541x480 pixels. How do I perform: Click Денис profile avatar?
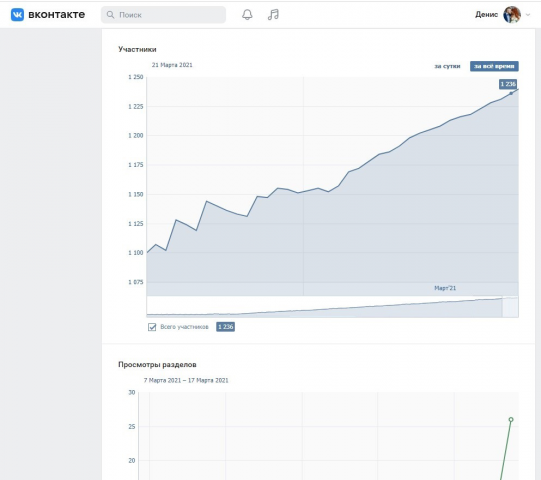(x=512, y=14)
